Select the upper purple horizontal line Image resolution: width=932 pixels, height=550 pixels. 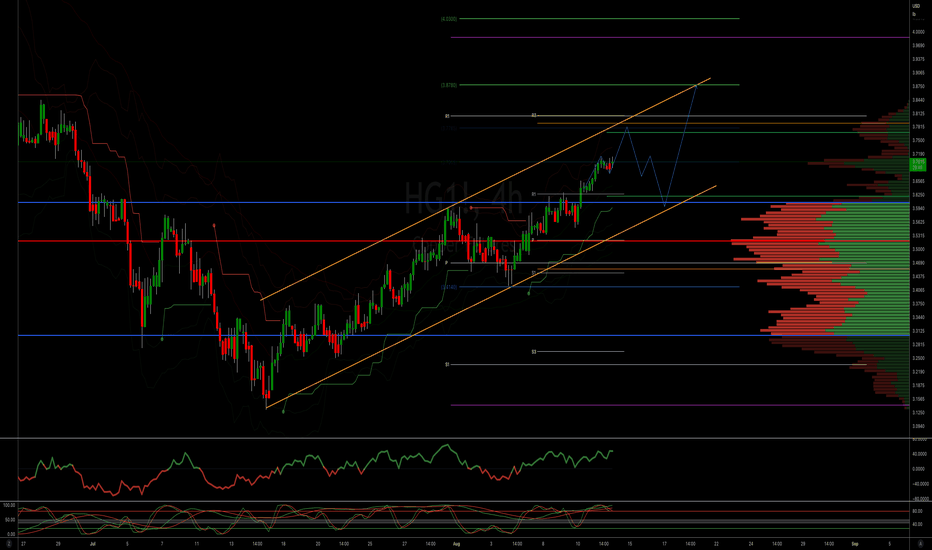(680, 37)
